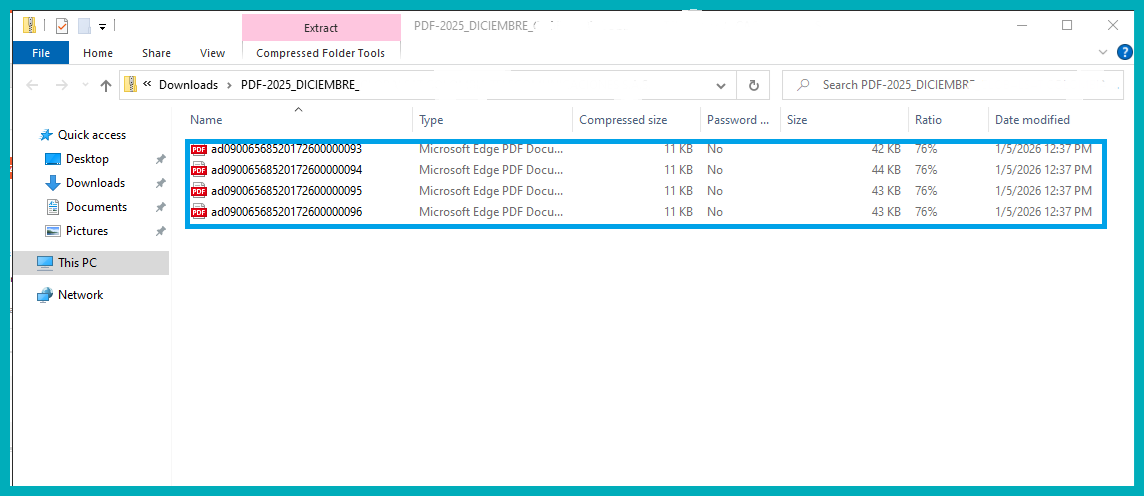Open the File menu
1144x496 pixels.
(41, 53)
